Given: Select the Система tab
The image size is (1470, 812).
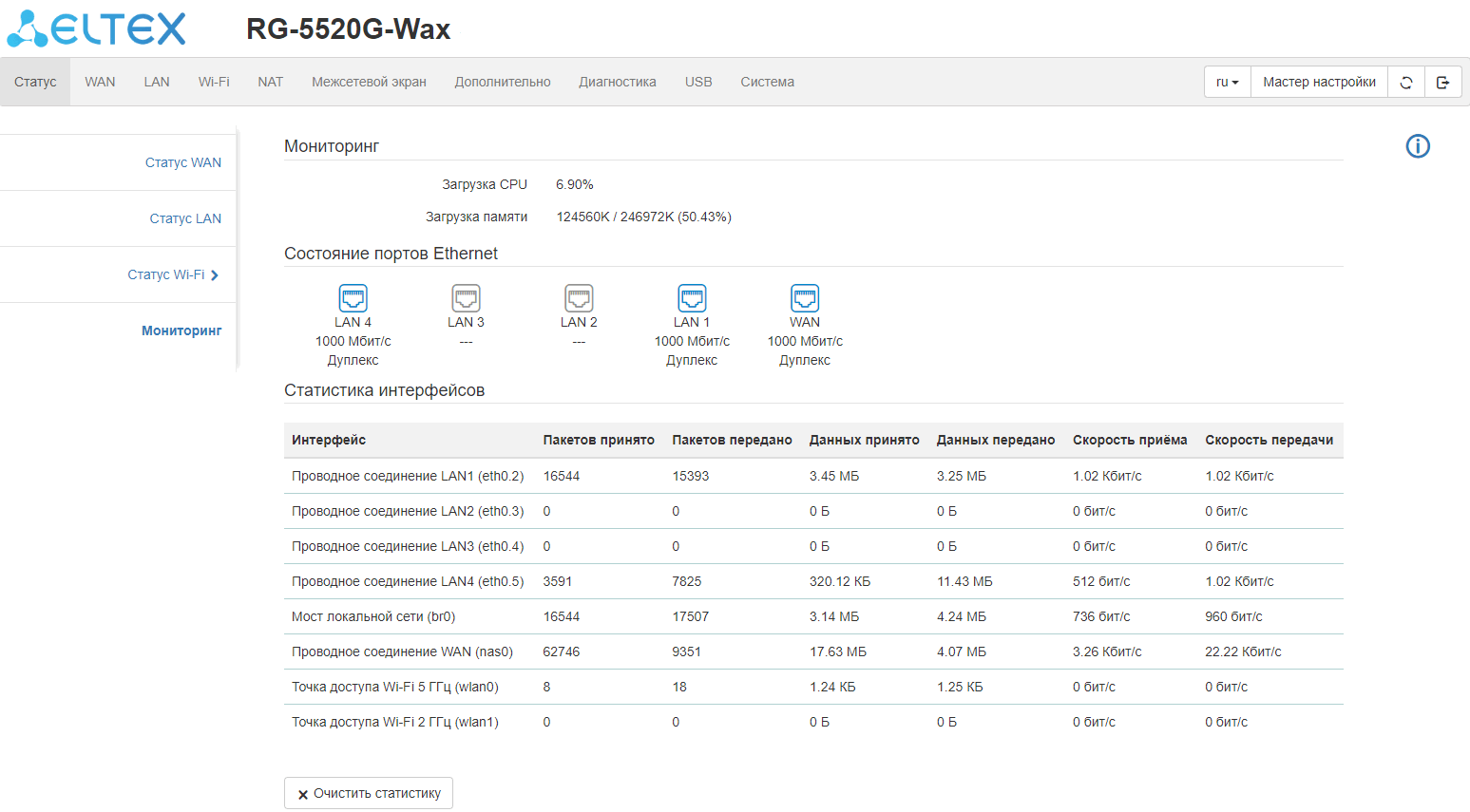Looking at the screenshot, I should [x=767, y=82].
